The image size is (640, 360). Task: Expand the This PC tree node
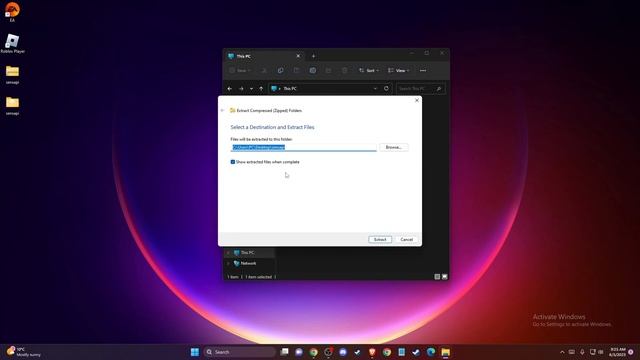pyautogui.click(x=228, y=253)
